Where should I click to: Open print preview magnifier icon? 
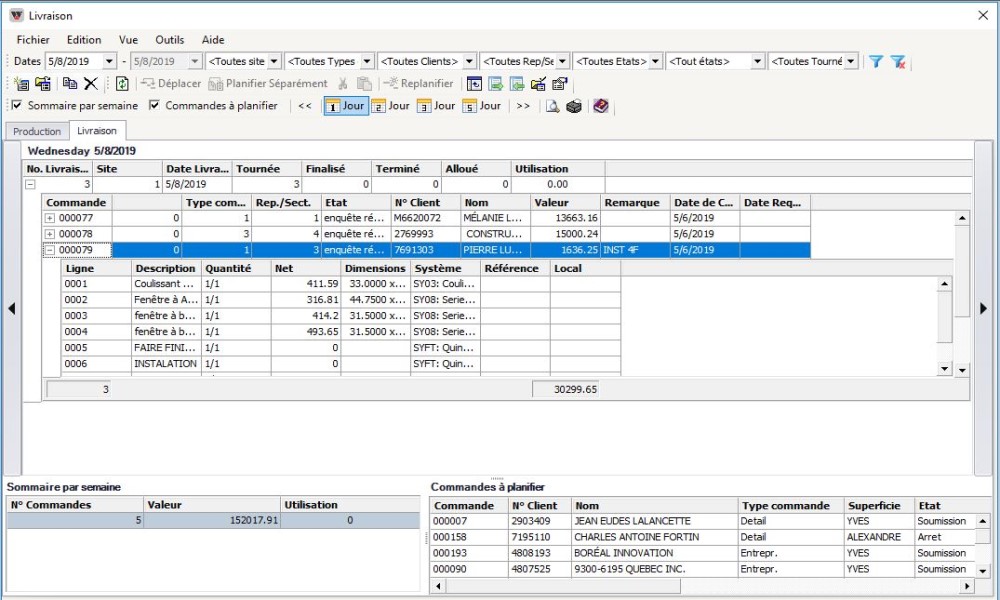pos(552,106)
